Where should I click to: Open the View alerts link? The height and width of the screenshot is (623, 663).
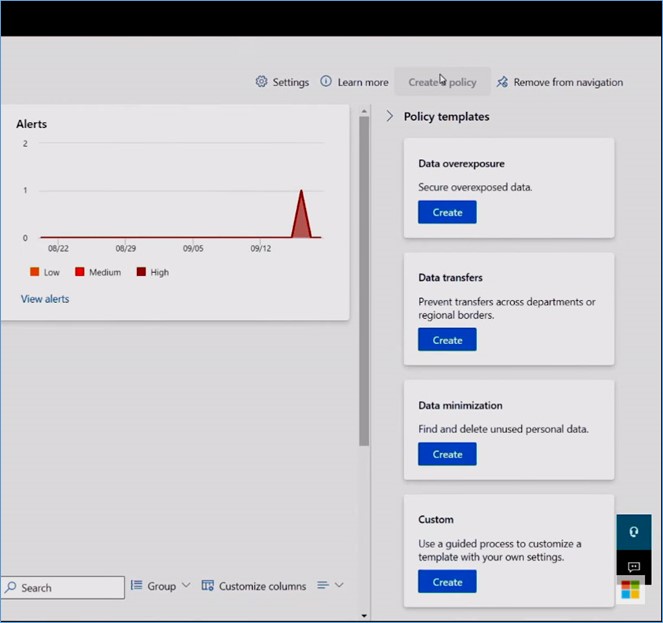tap(45, 299)
